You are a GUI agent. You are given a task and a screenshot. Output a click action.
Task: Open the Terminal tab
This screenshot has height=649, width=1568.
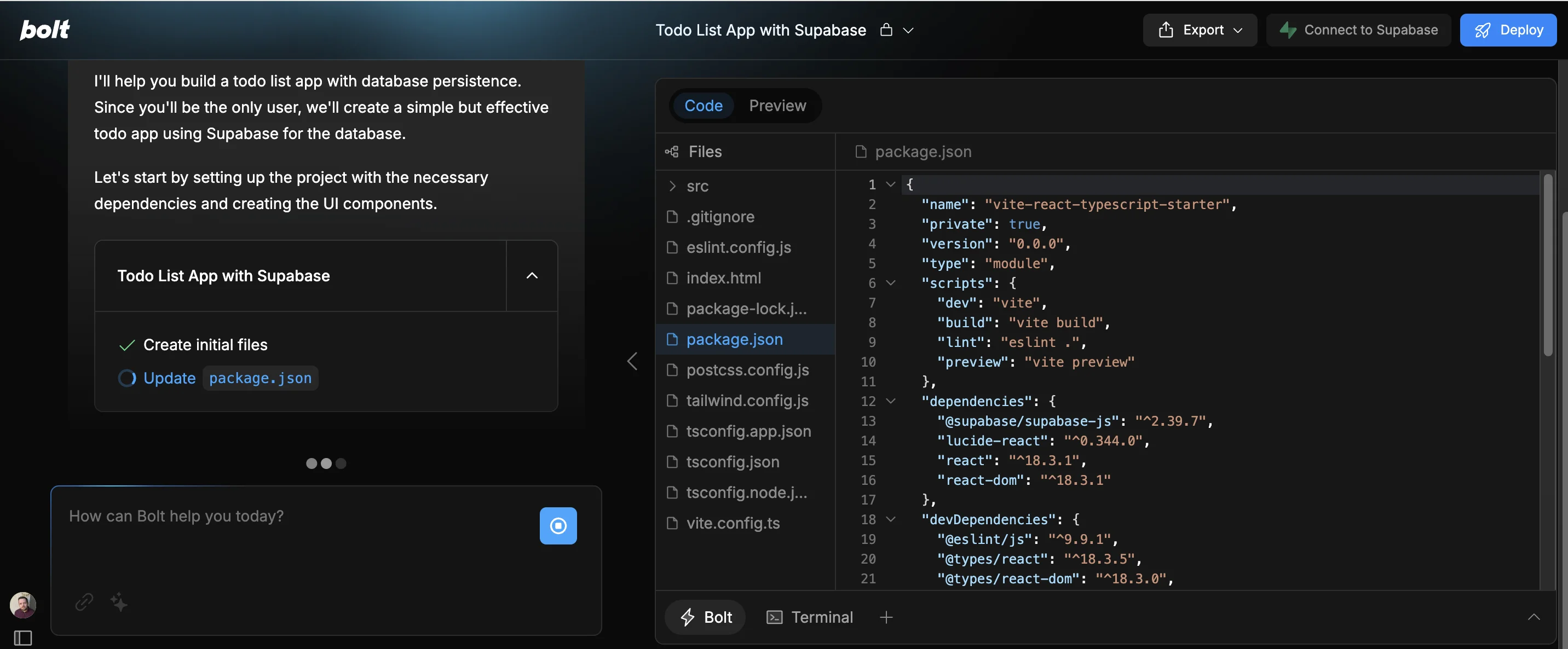click(809, 617)
